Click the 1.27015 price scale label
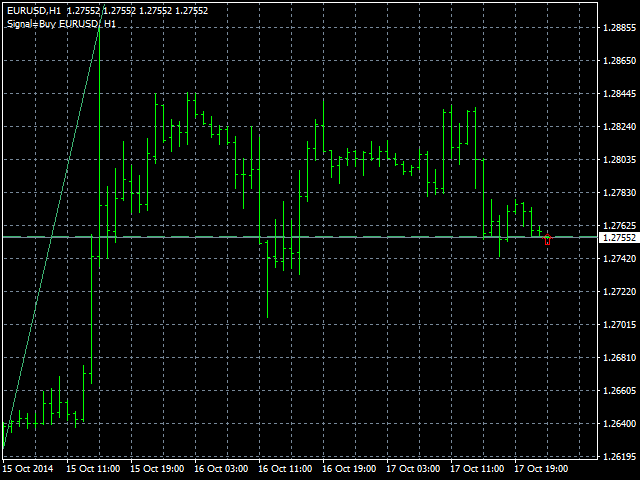The height and width of the screenshot is (480, 640). click(620, 325)
